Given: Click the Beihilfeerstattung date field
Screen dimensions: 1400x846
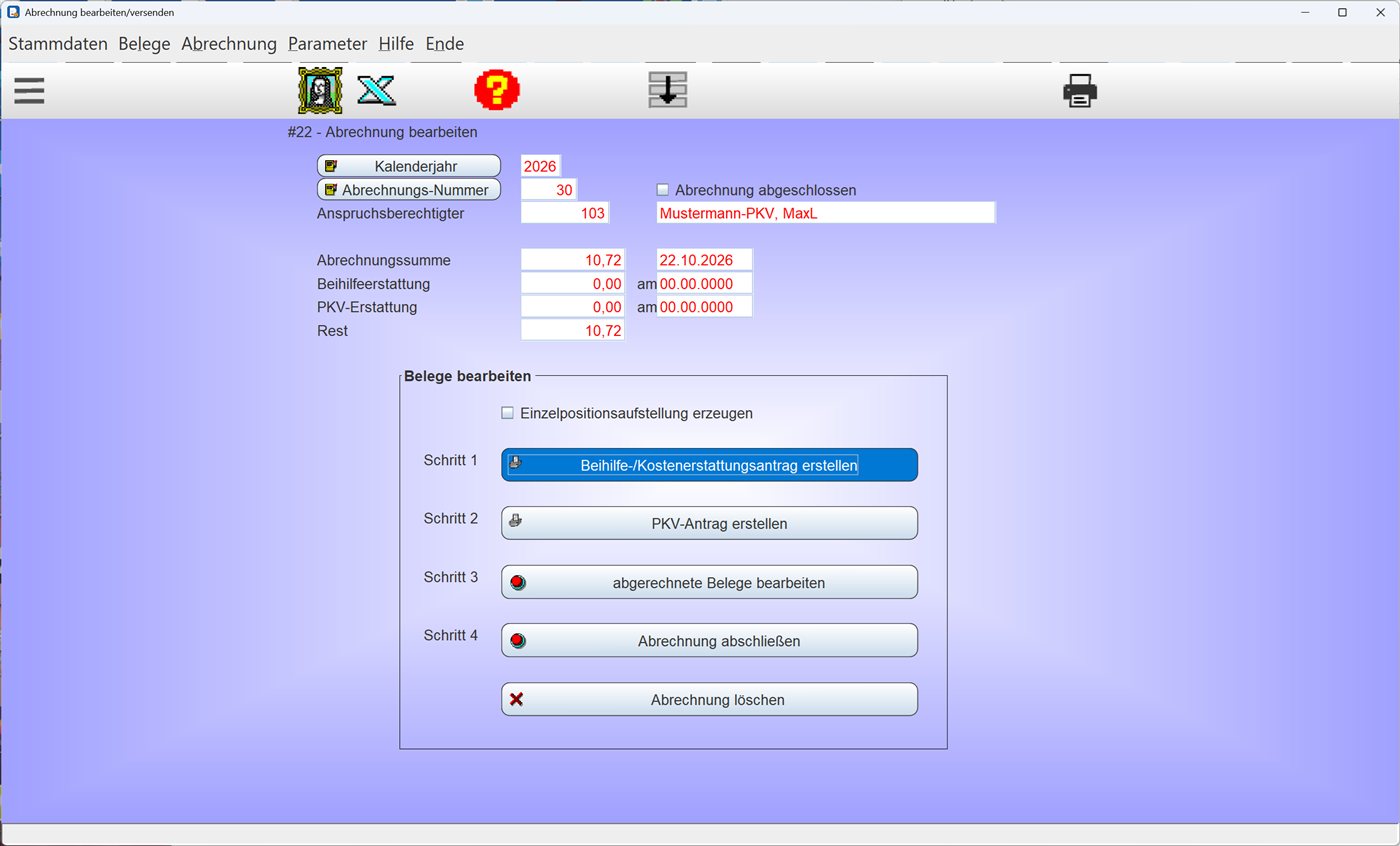Looking at the screenshot, I should 704,284.
